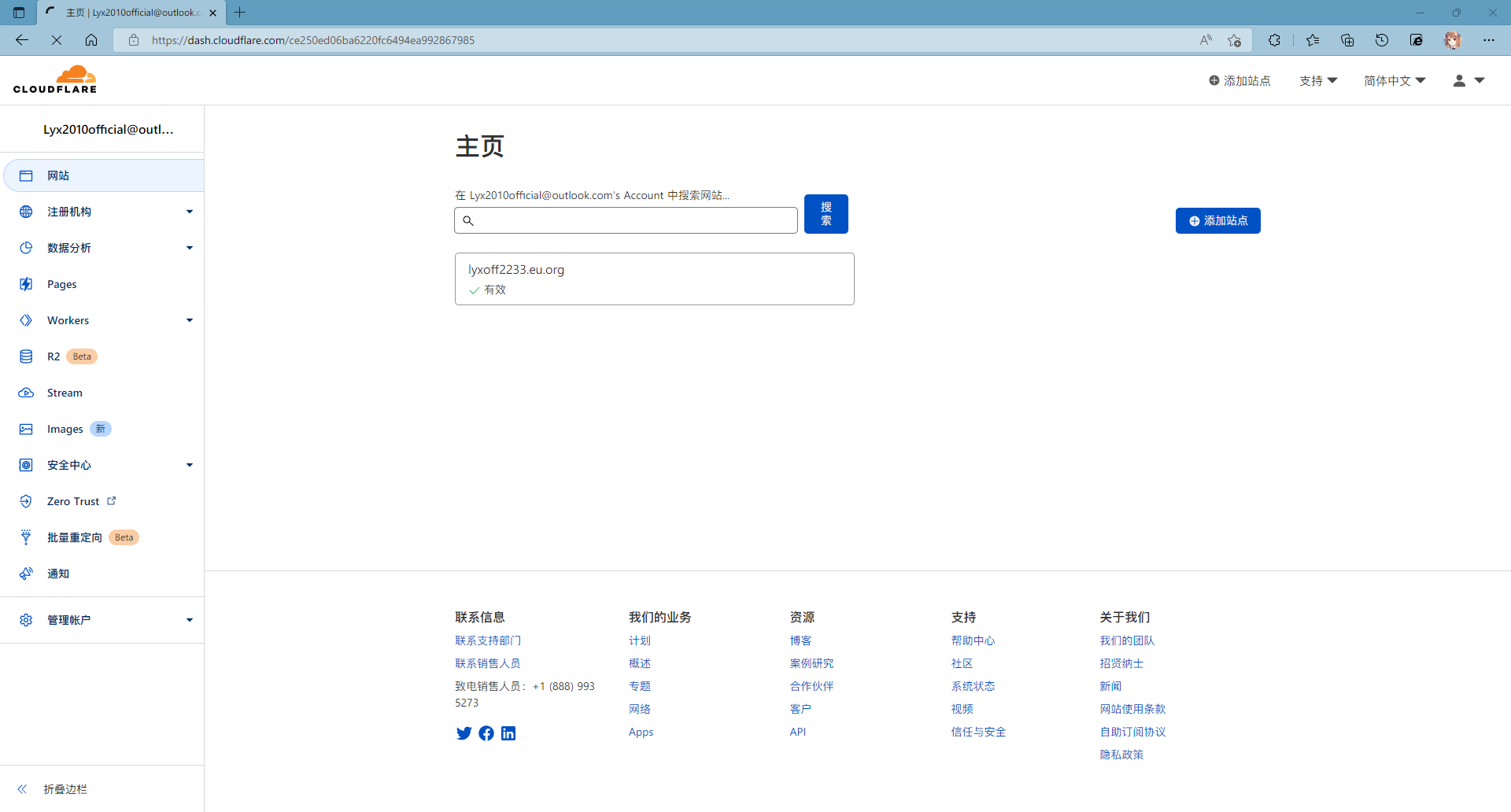
Task: Expand the Workers sidebar section
Action: pos(189,320)
